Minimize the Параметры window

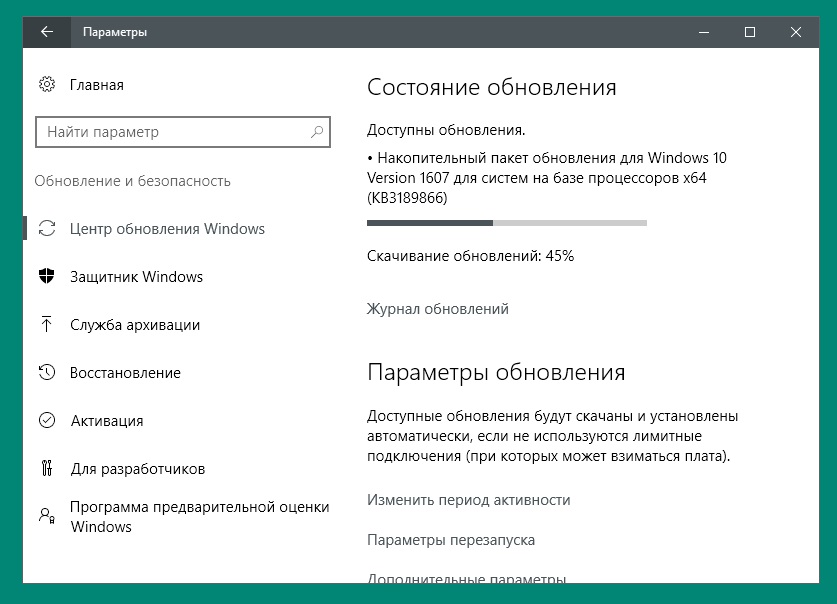(x=704, y=32)
